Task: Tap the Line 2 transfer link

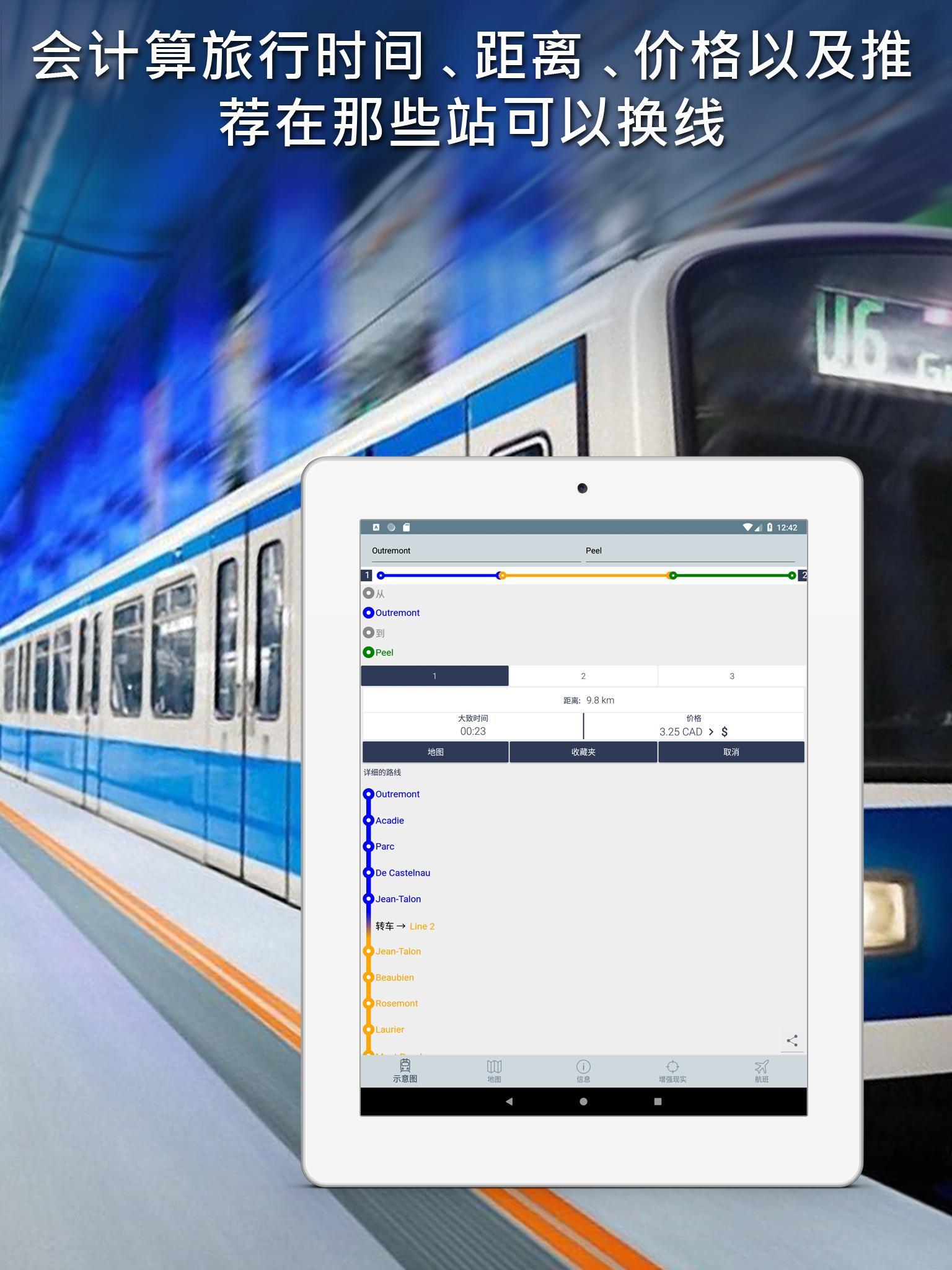Action: [x=422, y=926]
